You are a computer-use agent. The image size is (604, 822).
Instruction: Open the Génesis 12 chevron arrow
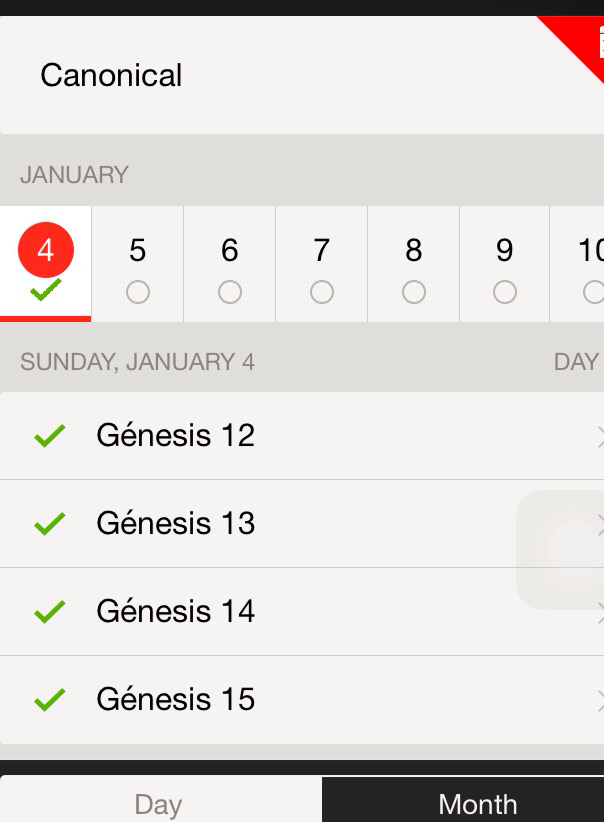pos(599,436)
